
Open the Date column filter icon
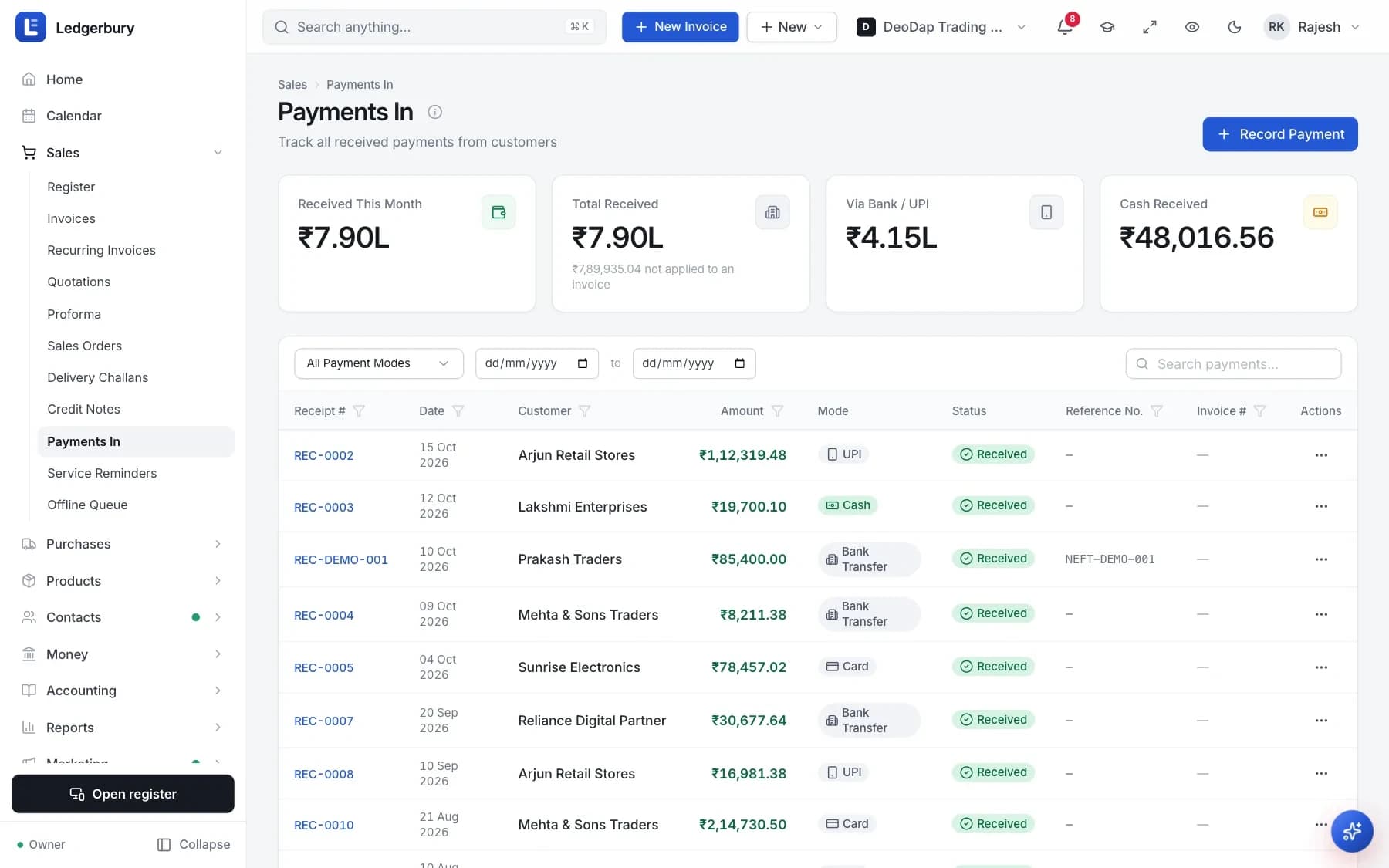[458, 411]
